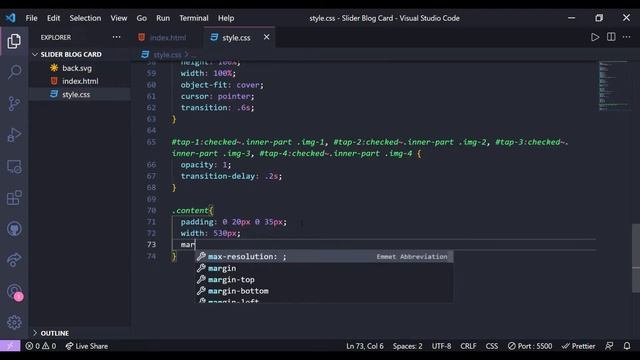This screenshot has height=360, width=640.
Task: Choose the margin-top suggestion
Action: (324, 280)
